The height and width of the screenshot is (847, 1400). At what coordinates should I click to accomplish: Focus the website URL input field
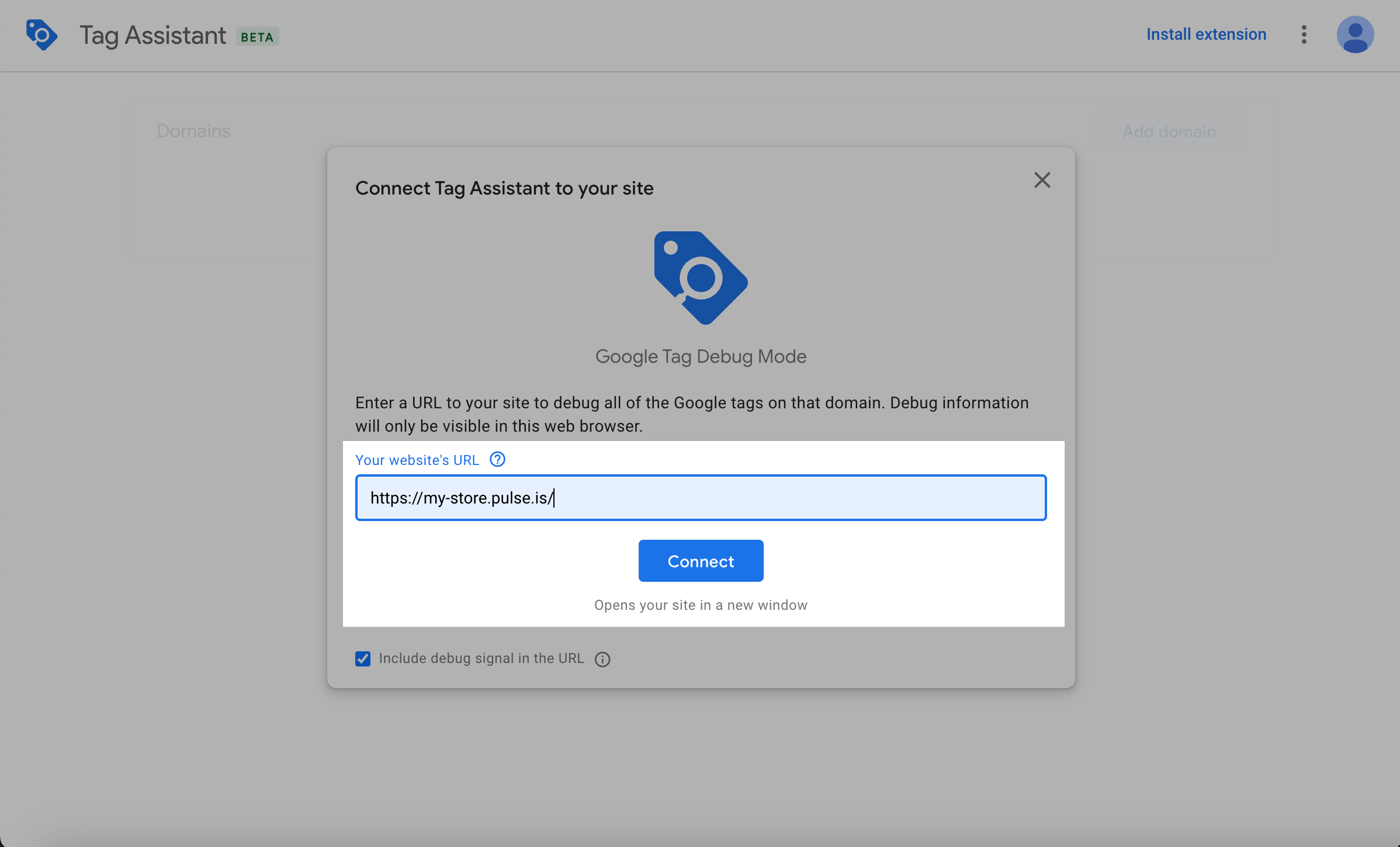[x=700, y=498]
